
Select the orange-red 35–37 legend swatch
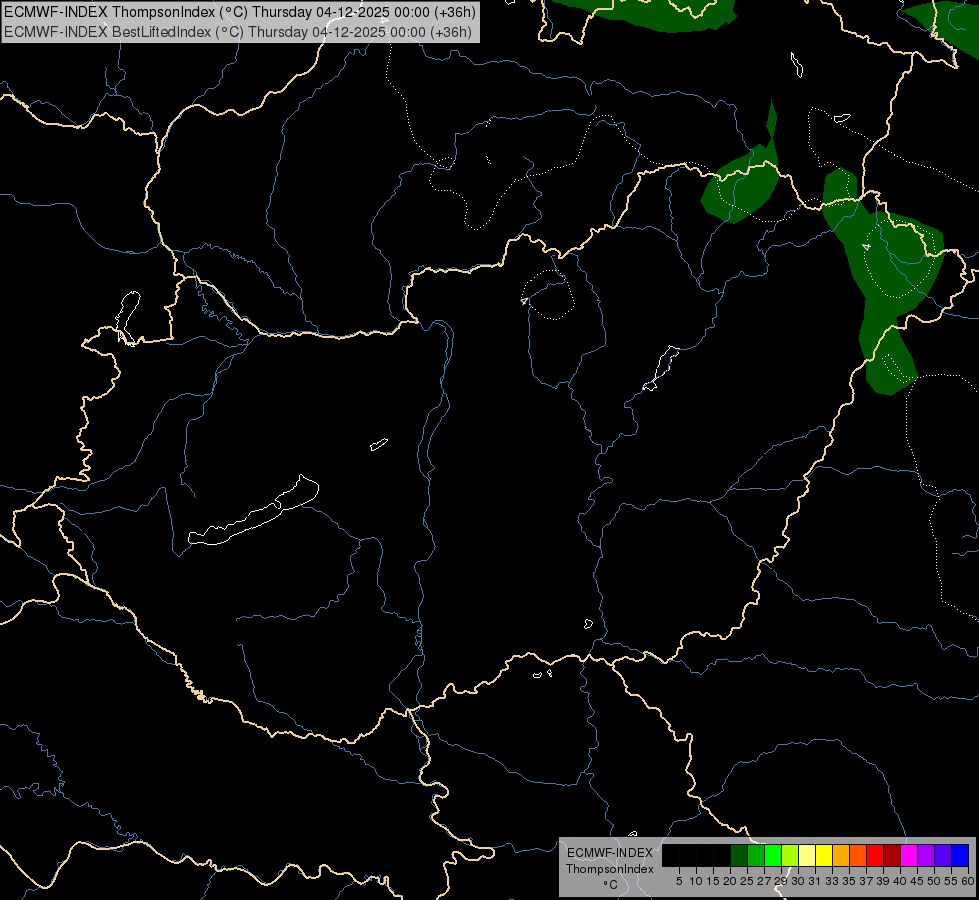(x=858, y=855)
